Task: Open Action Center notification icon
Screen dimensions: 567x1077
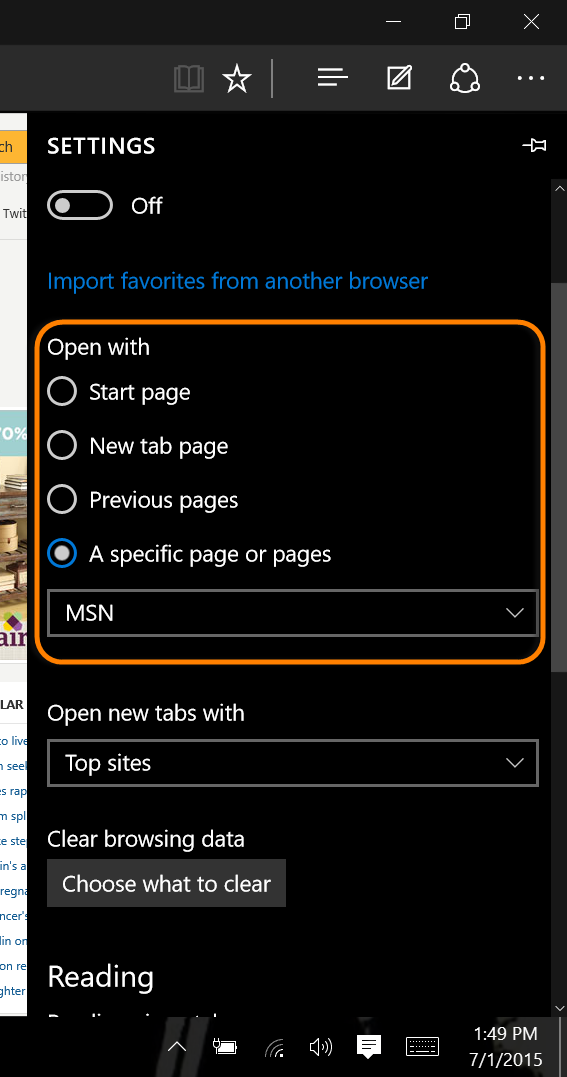Action: tap(368, 1046)
